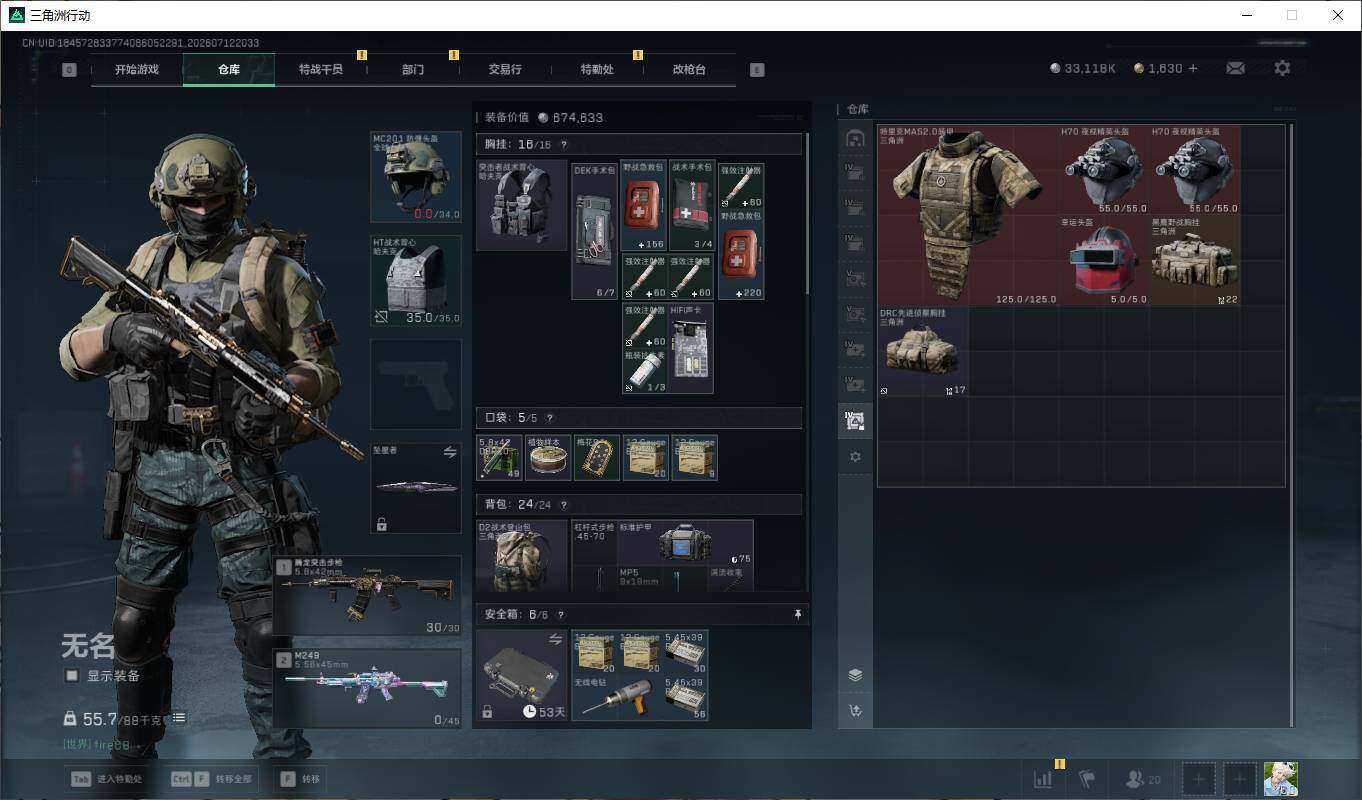The height and width of the screenshot is (800, 1362).
Task: Select the primary assault rifle slot 1
Action: tap(367, 596)
